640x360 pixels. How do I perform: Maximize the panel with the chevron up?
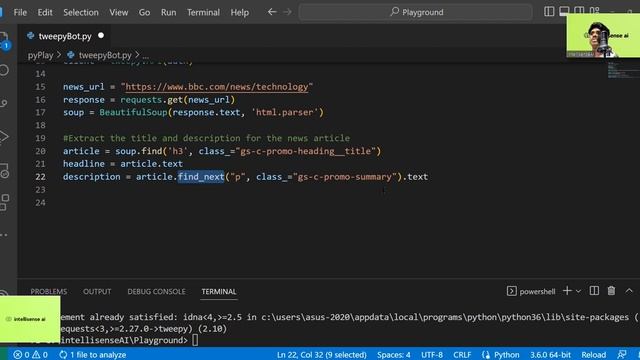629,291
